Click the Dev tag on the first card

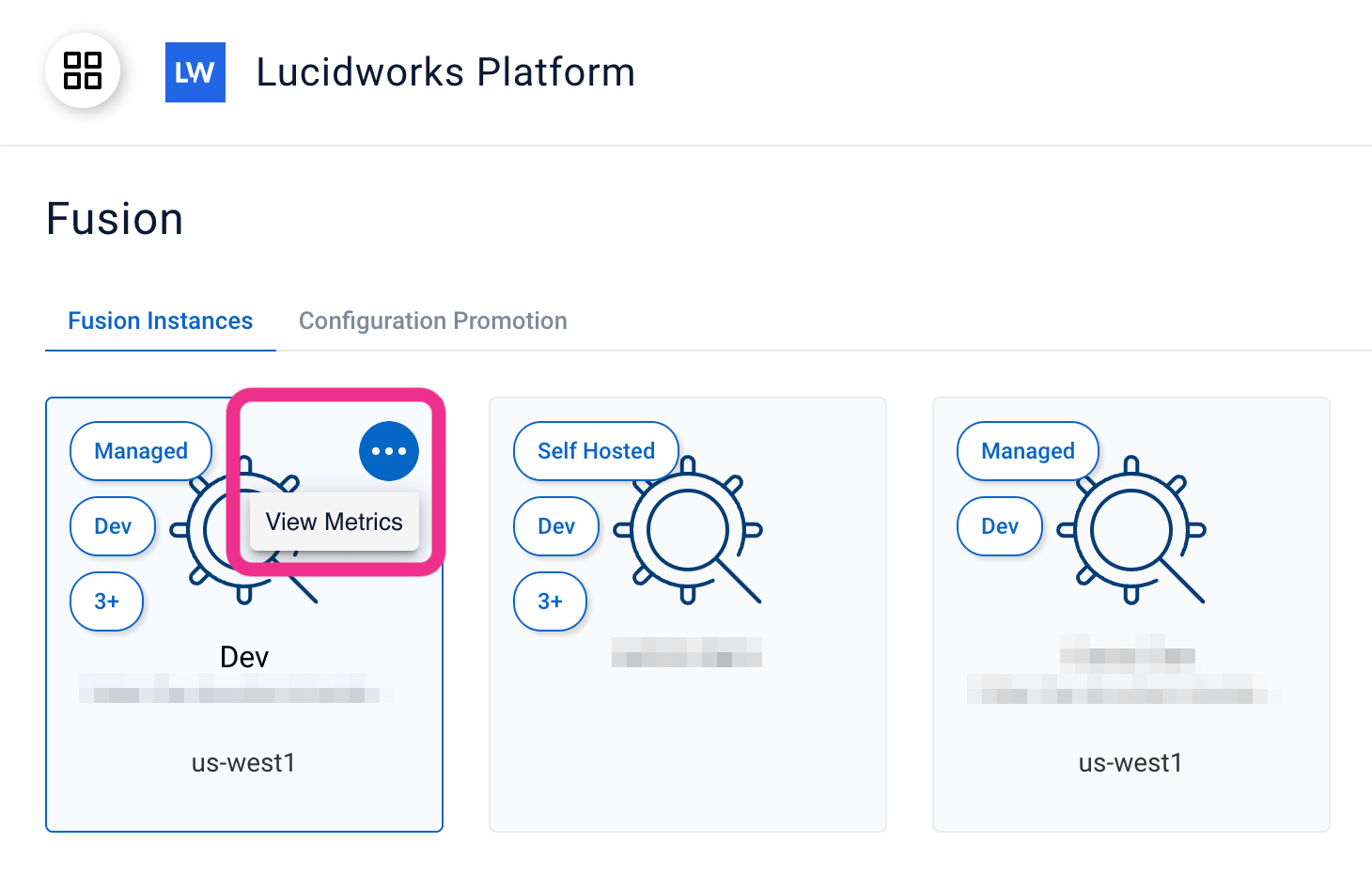click(113, 526)
